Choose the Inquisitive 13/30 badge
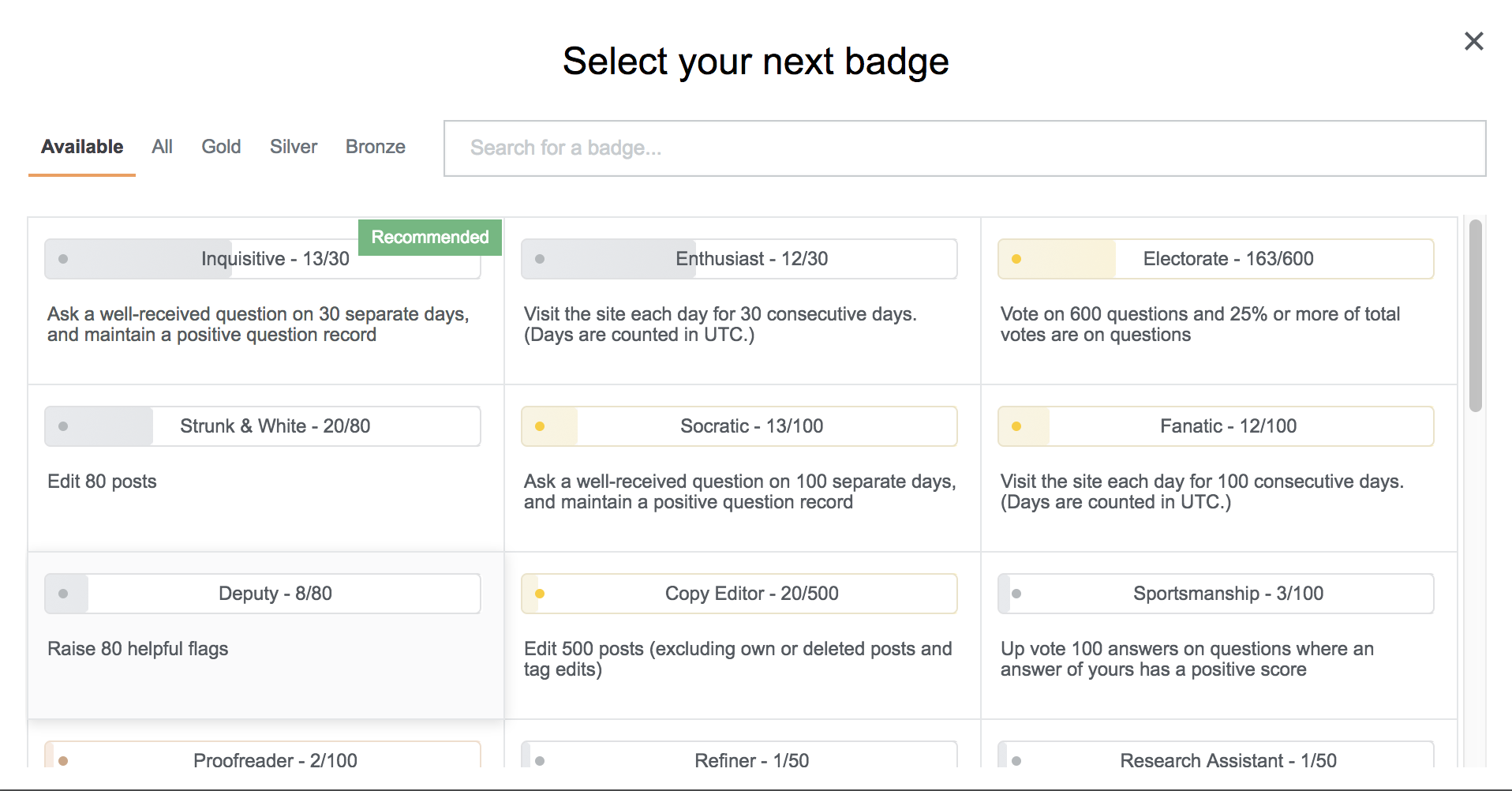The height and width of the screenshot is (791, 1512). 262,260
